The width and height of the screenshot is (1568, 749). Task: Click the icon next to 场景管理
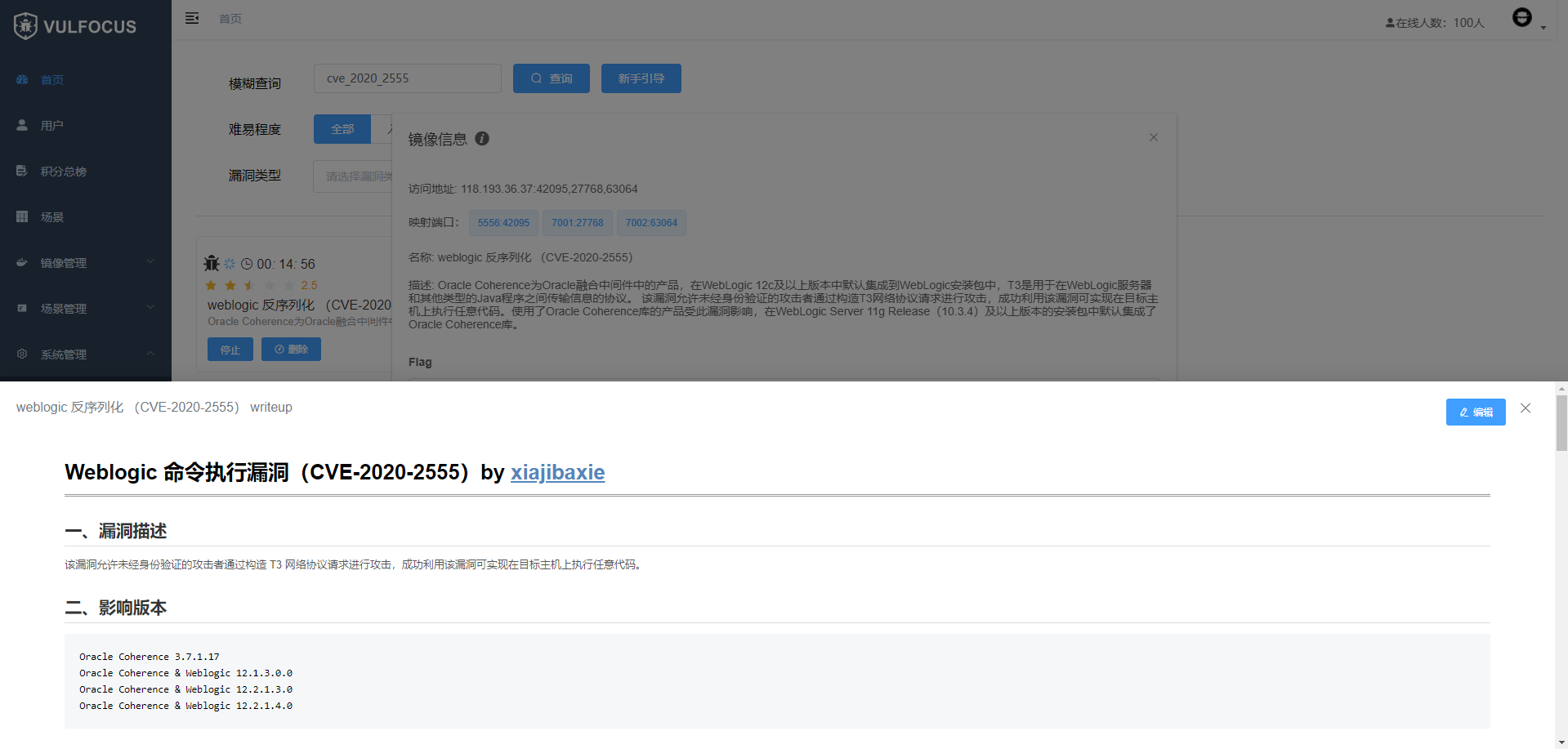pos(22,308)
